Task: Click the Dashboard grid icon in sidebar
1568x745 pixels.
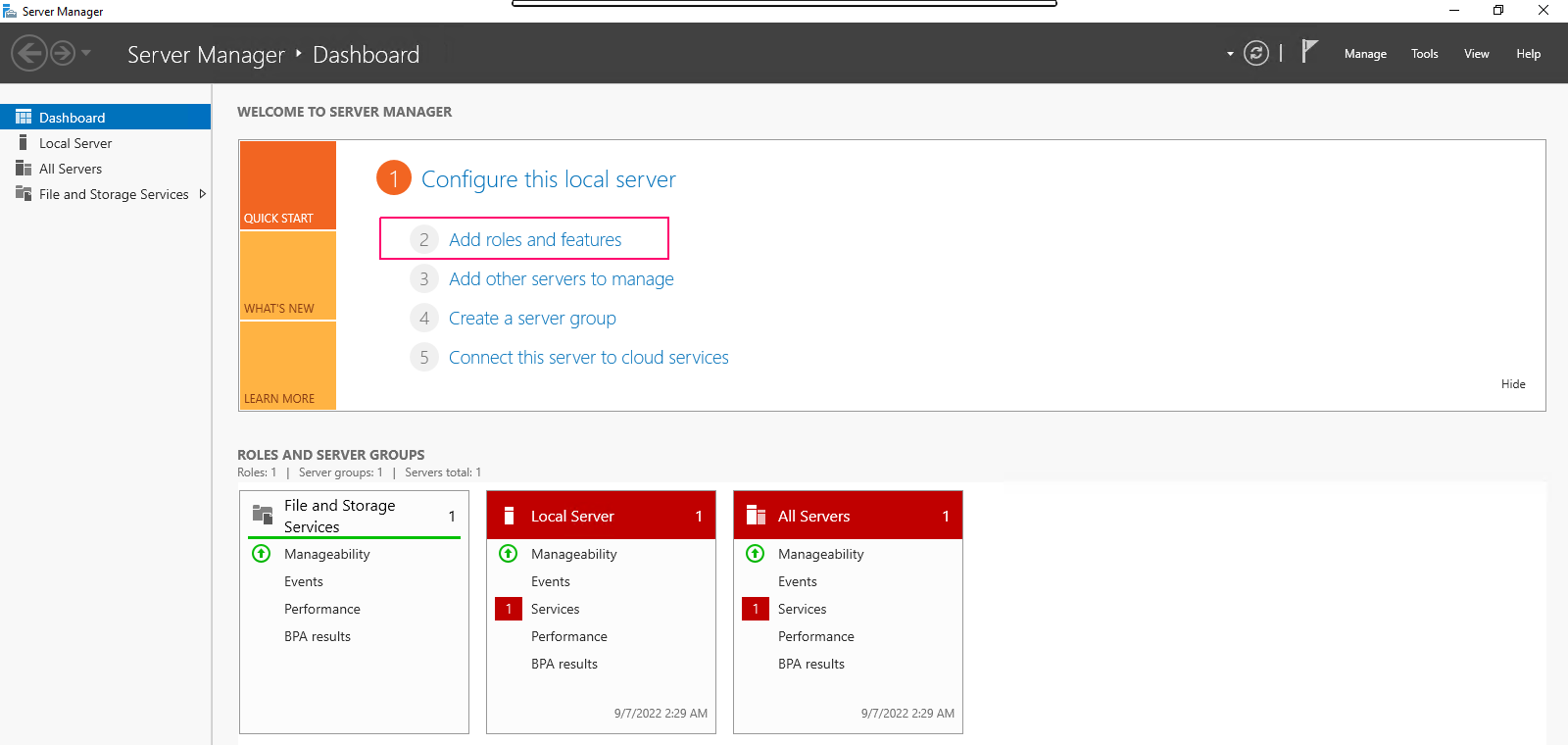Action: 24,117
